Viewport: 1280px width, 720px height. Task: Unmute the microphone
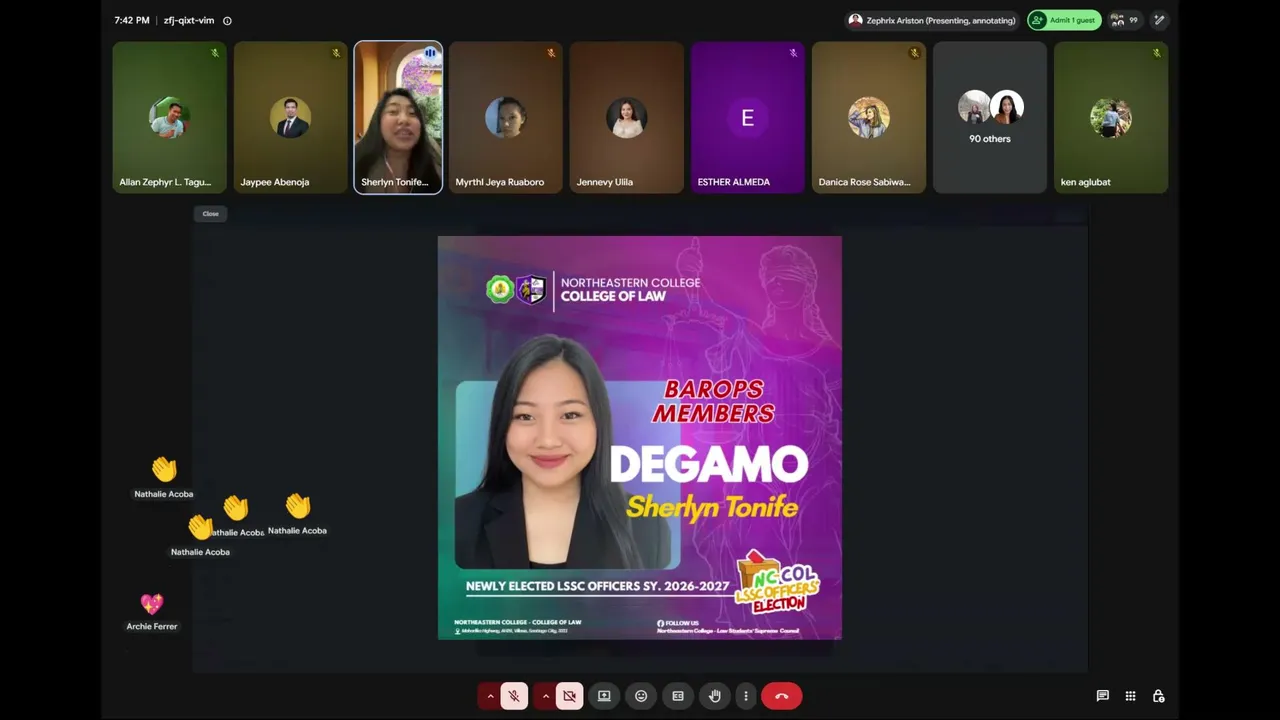coord(514,696)
